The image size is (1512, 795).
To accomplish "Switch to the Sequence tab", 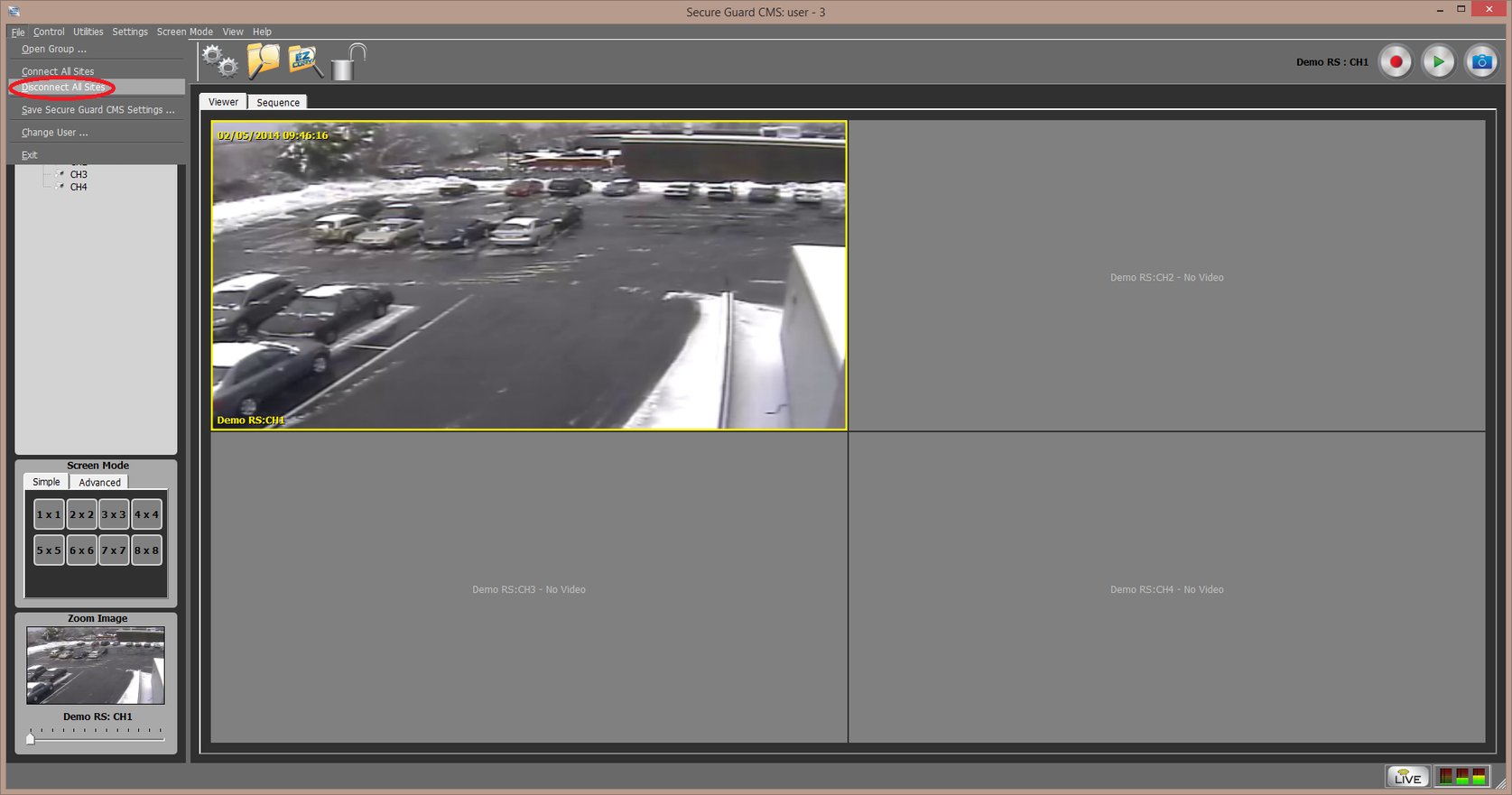I will (277, 103).
